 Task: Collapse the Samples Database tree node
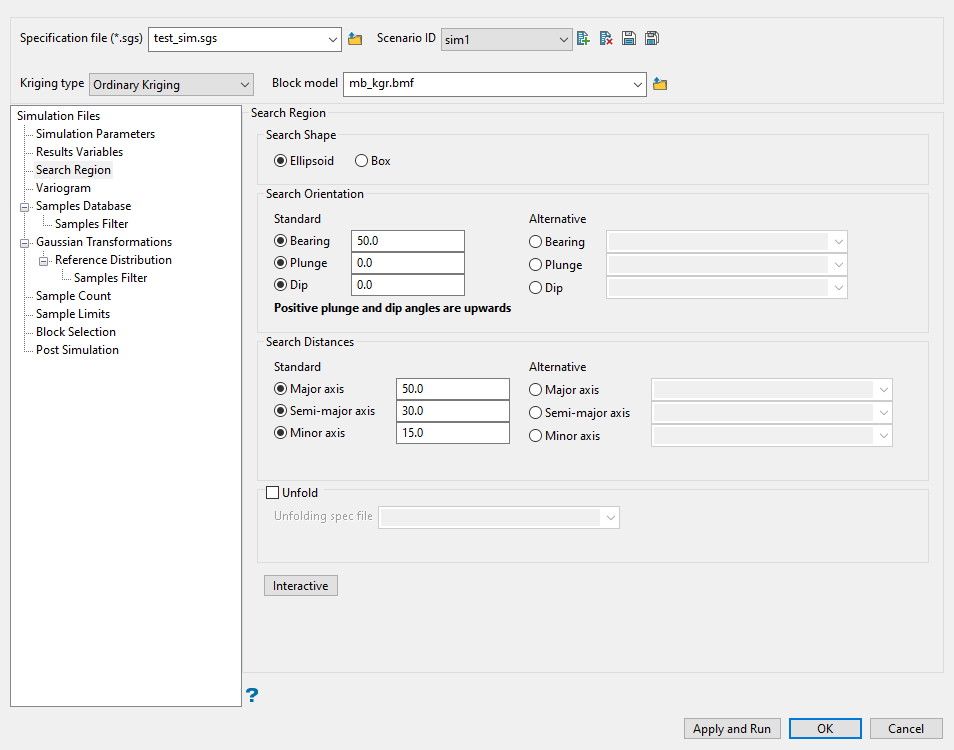(25, 206)
